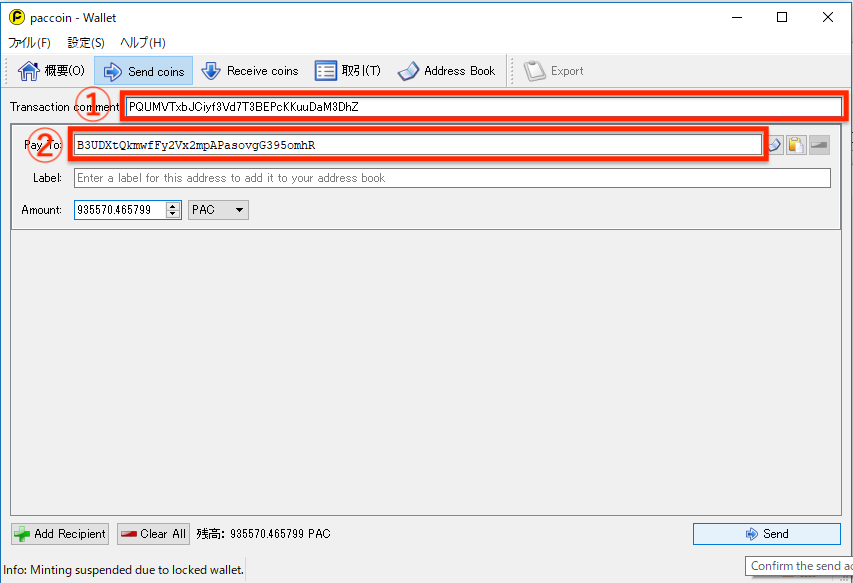Open the 概要(O) overview tab
The height and width of the screenshot is (583, 853).
point(51,71)
